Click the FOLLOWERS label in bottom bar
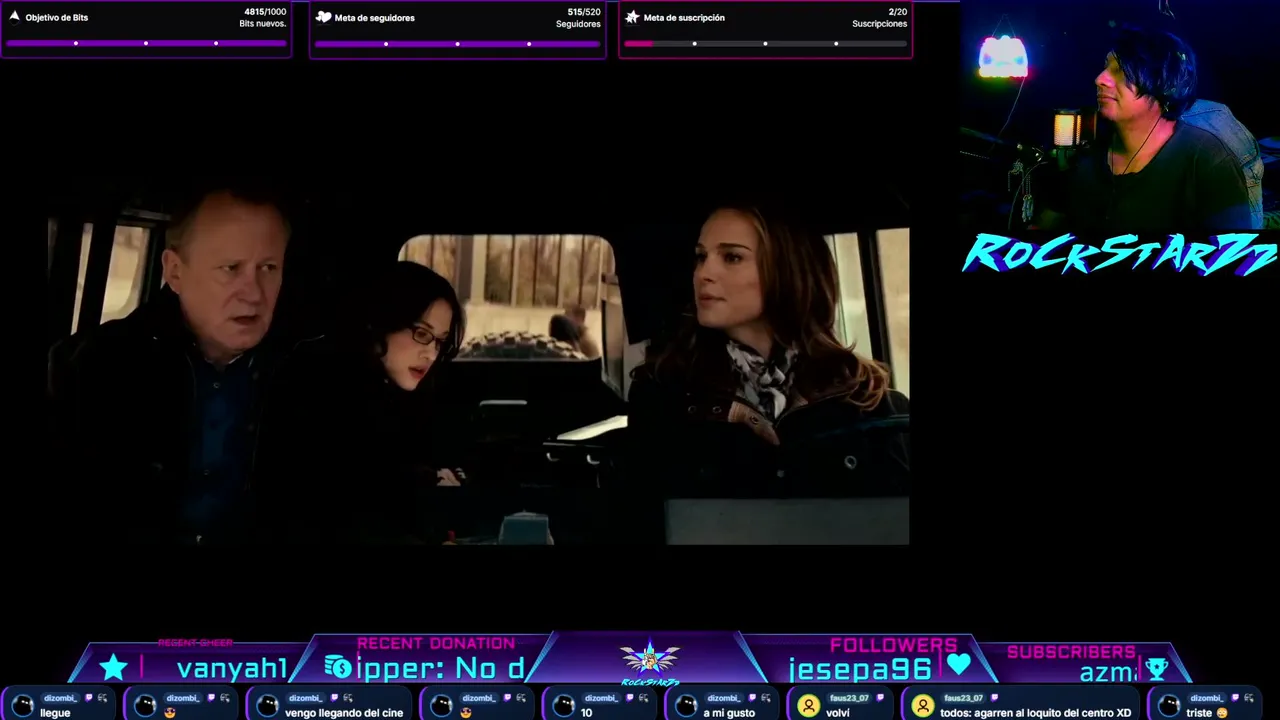Screen dimensions: 1280x720 [893, 645]
